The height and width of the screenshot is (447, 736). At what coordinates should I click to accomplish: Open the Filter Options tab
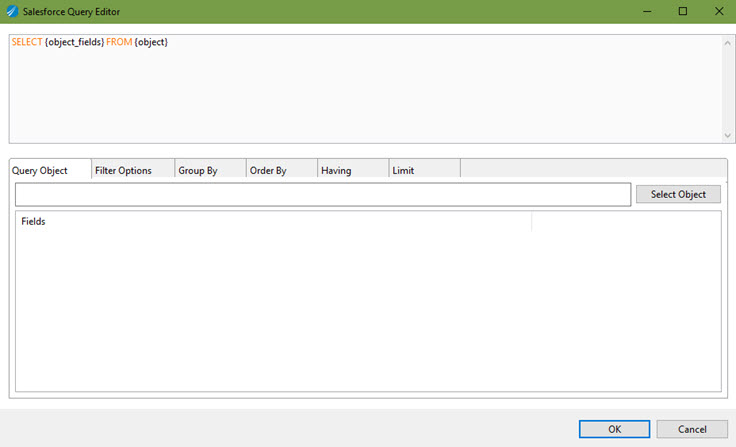133,170
